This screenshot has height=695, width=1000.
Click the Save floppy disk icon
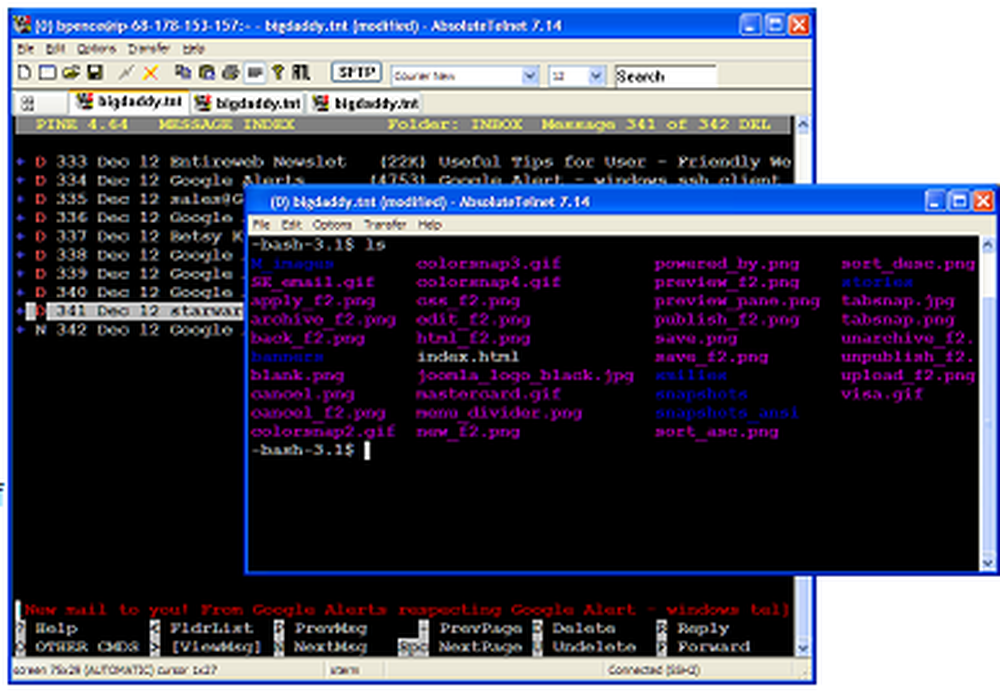click(x=95, y=73)
